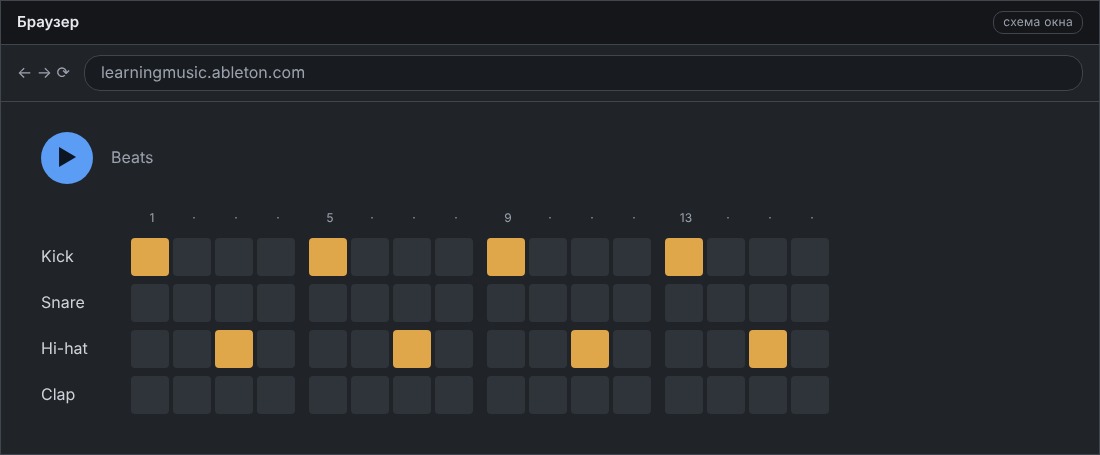Screen dimensions: 1100x455
Task: Enable Hi-hat on step 13
Action: click(x=684, y=349)
